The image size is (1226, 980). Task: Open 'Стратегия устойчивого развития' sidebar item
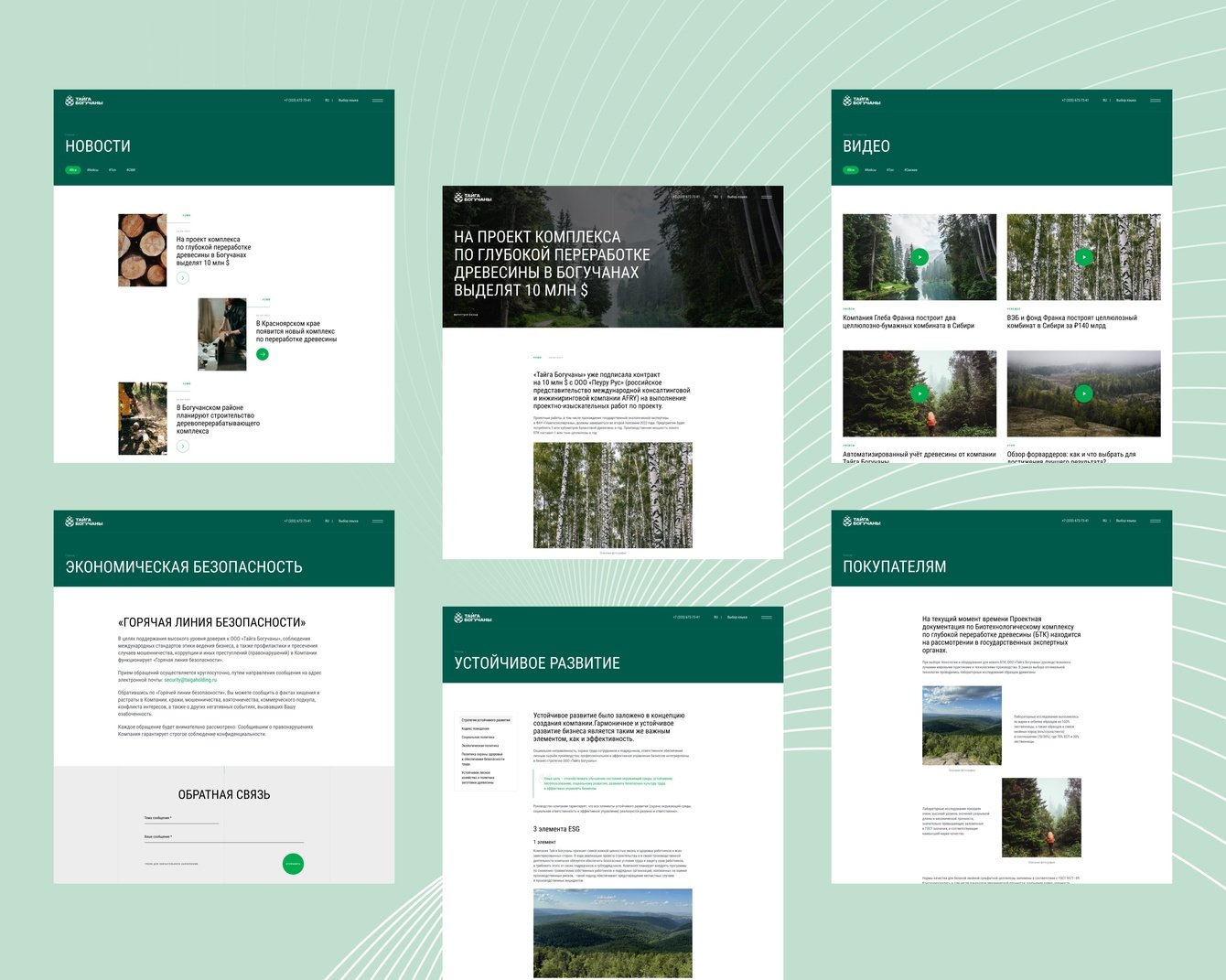point(486,720)
